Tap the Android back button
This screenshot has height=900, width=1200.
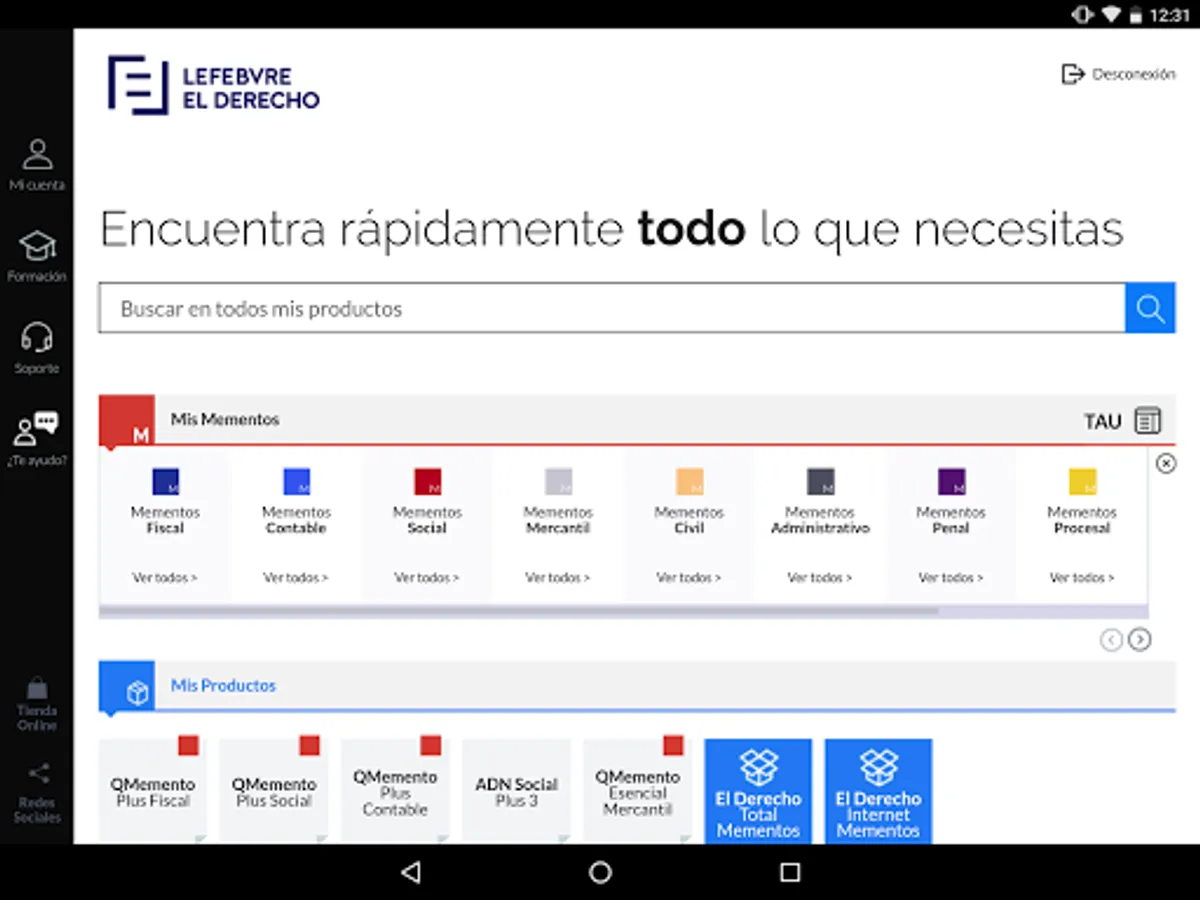click(x=410, y=872)
